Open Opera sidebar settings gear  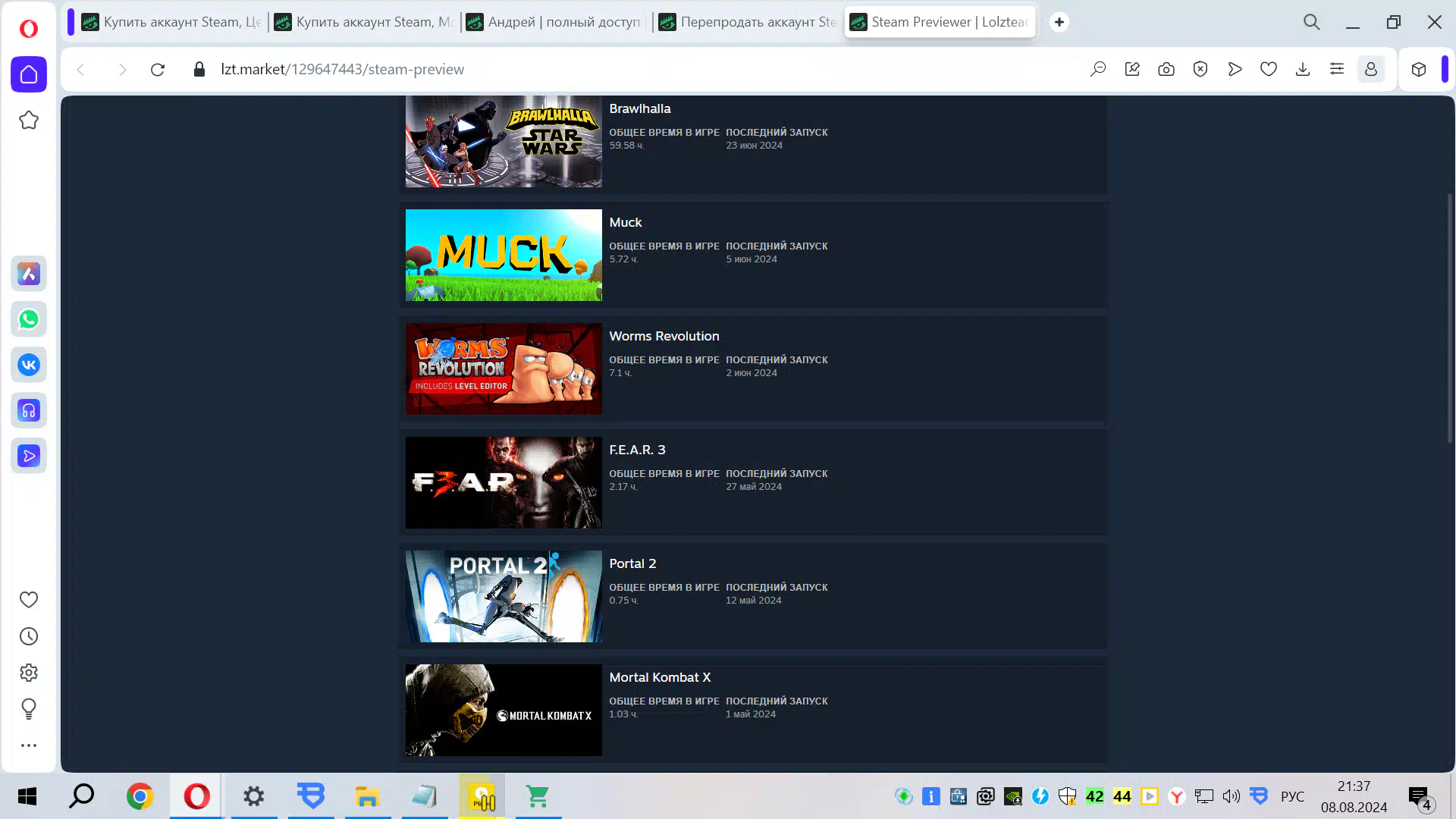click(29, 673)
